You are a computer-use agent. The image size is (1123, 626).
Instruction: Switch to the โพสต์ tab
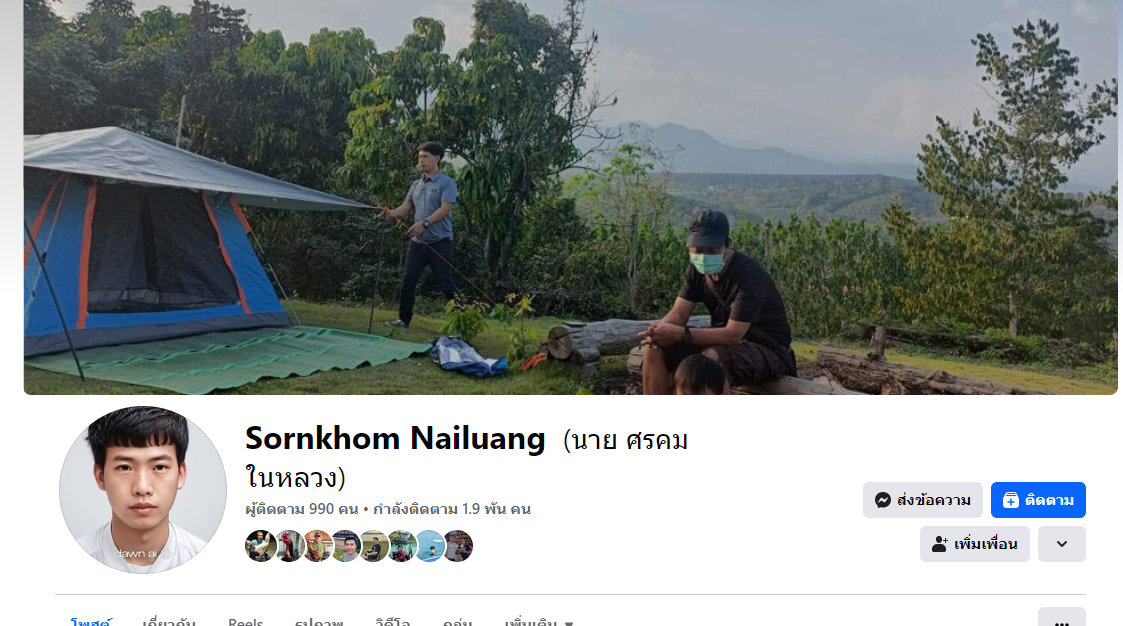[x=91, y=622]
